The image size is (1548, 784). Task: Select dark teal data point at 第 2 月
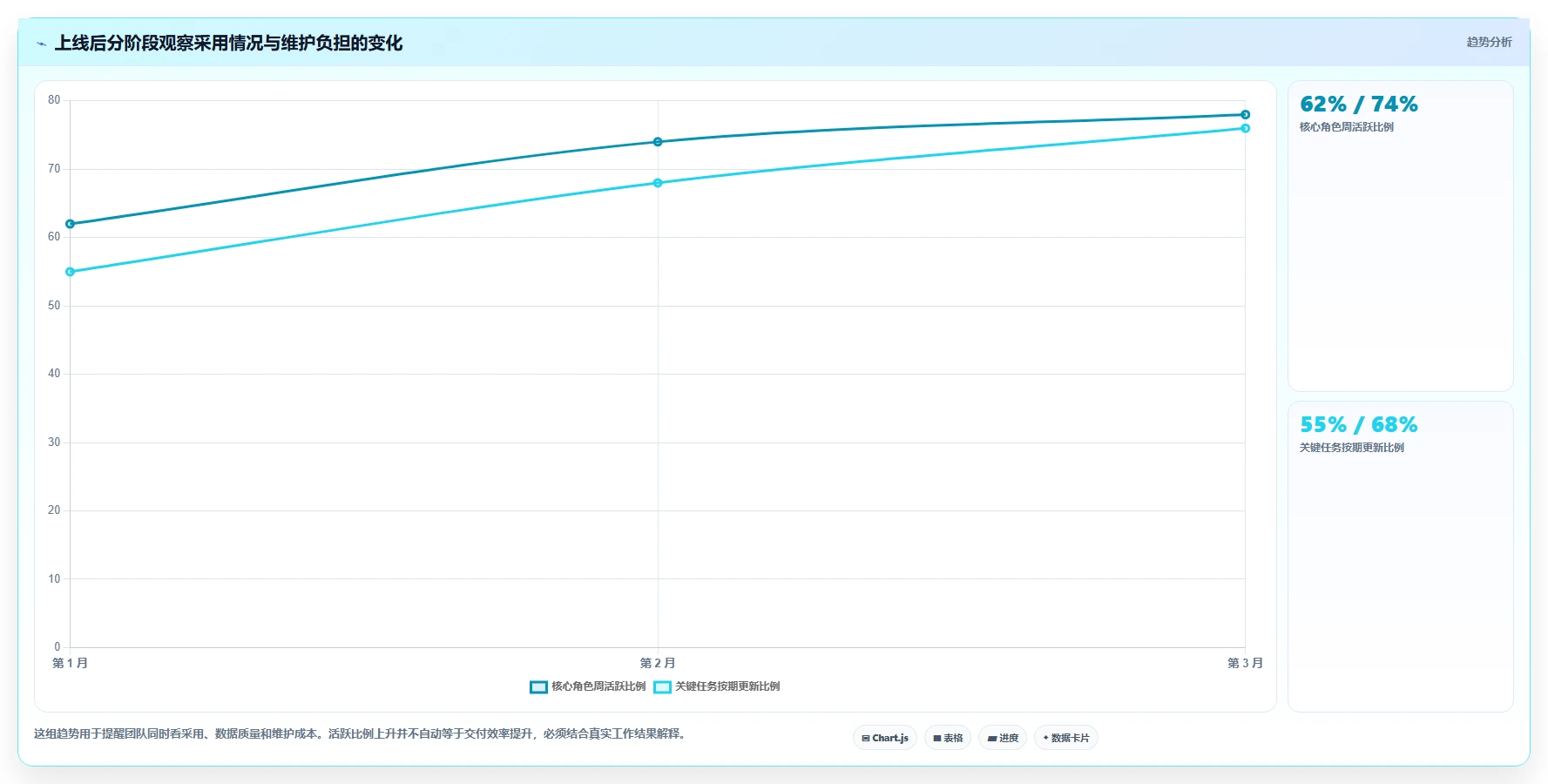click(x=658, y=142)
